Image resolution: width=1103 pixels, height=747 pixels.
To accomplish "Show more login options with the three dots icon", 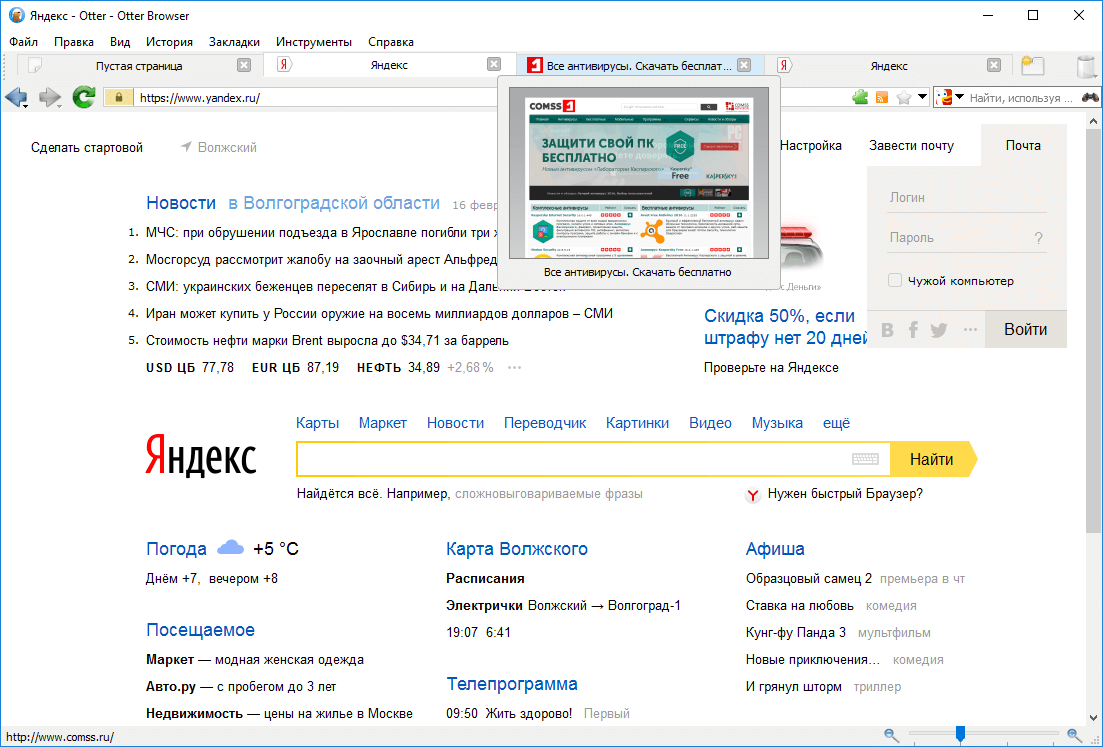I will click(x=970, y=329).
